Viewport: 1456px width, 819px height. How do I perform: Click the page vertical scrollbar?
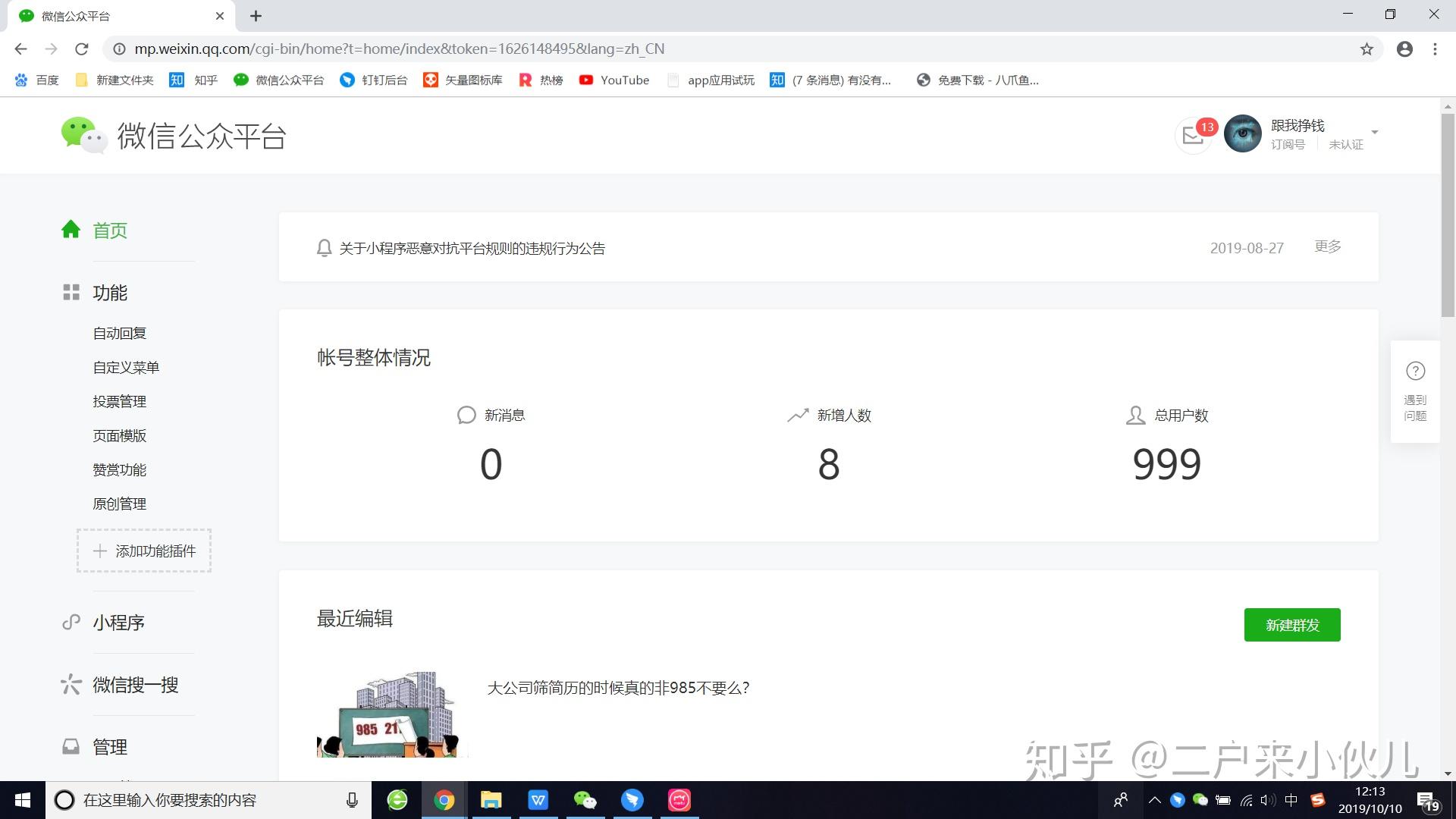pos(1448,215)
